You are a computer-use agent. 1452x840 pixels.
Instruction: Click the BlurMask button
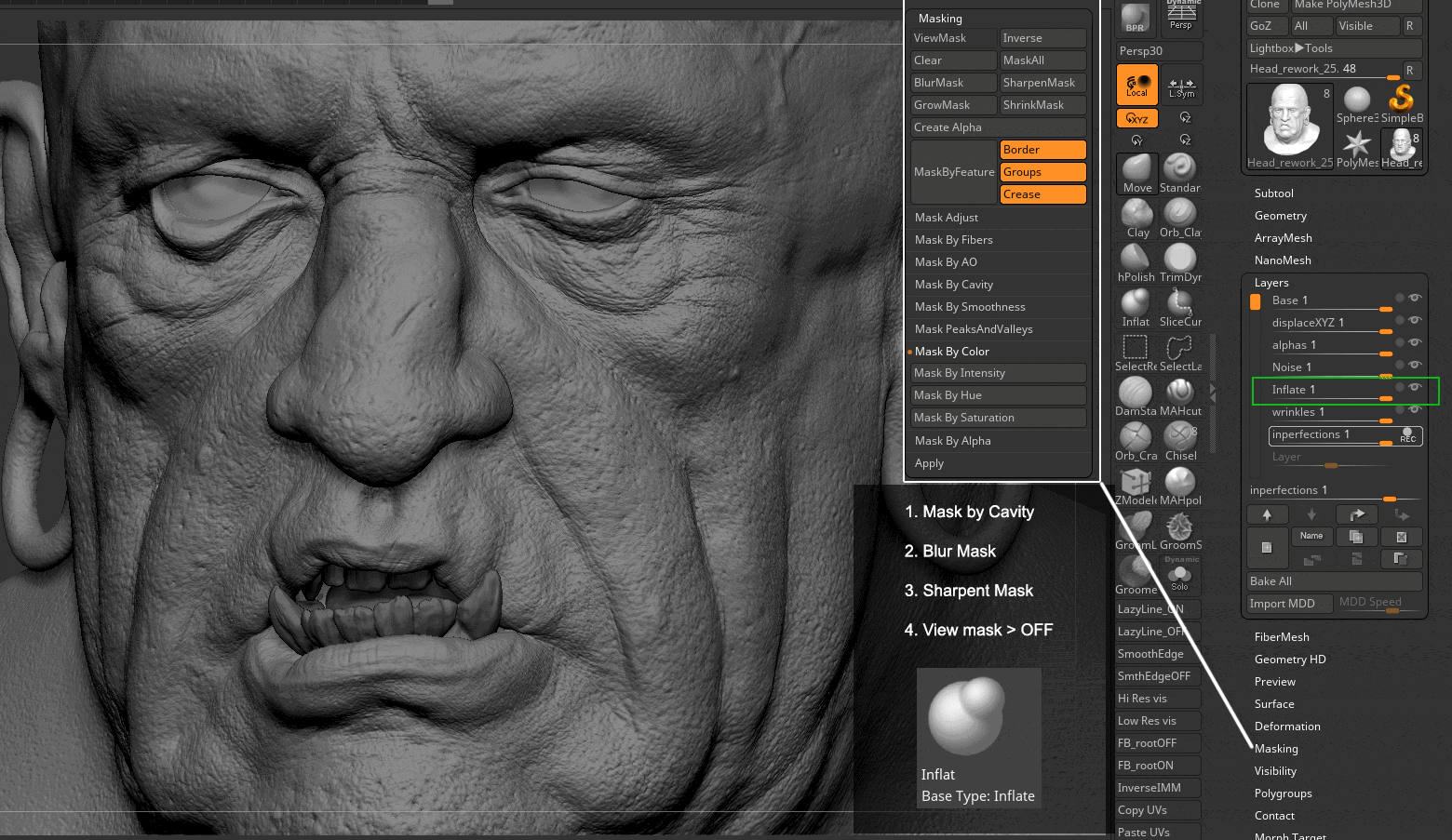(x=954, y=83)
